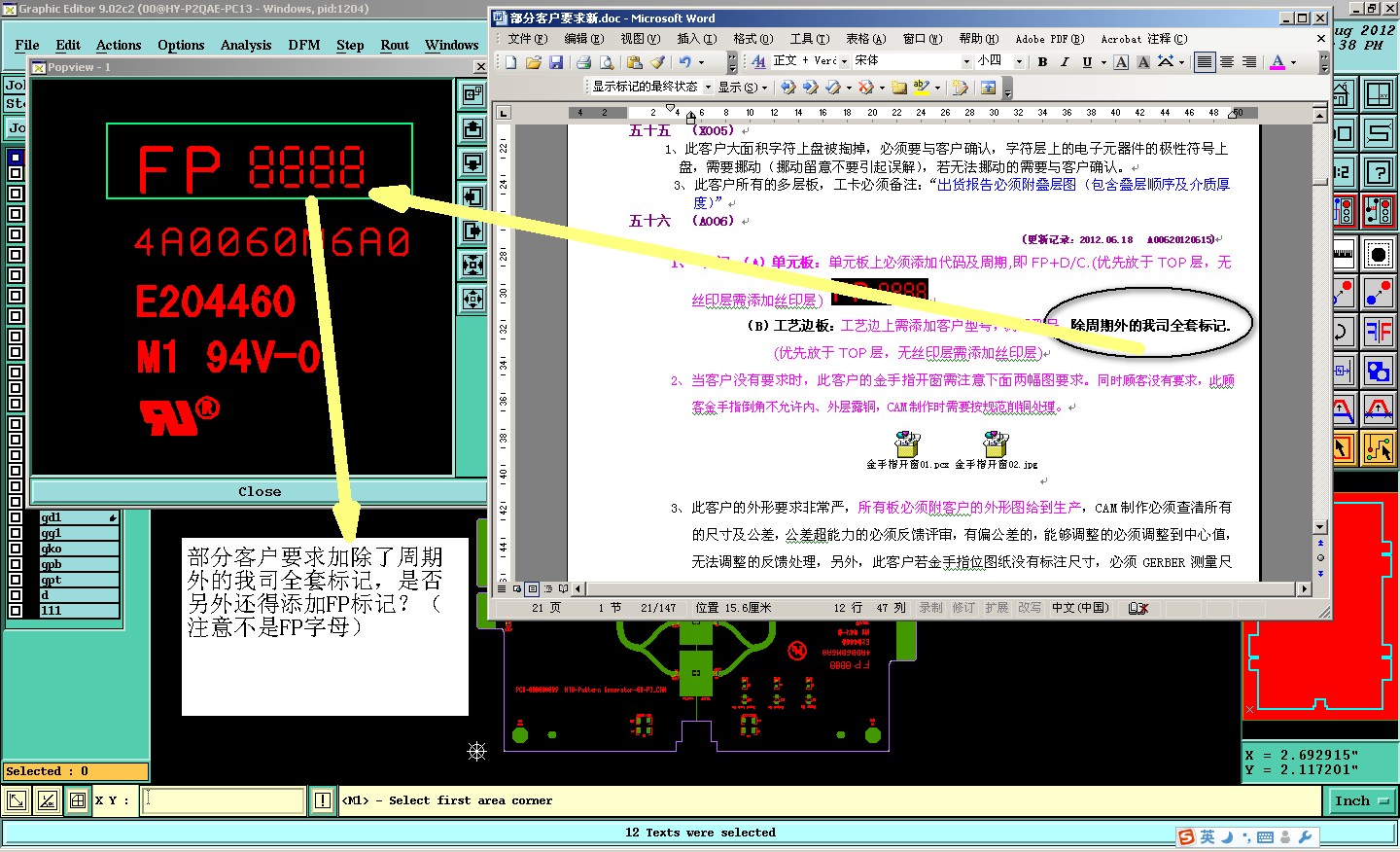1400x852 pixels.
Task: Toggle checkbox for layer gd1
Action: (15, 517)
